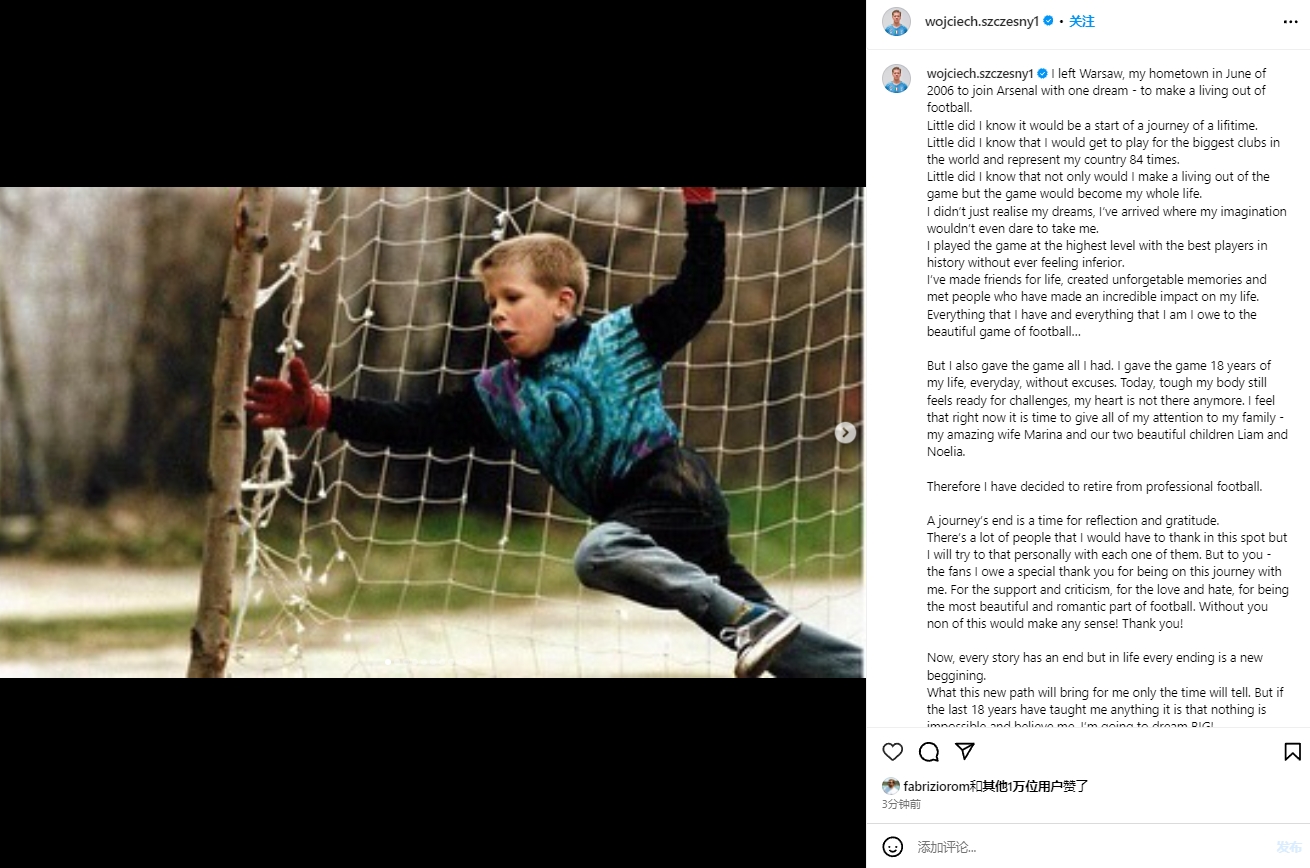
Task: Save the post with the bookmark icon
Action: 1292,752
